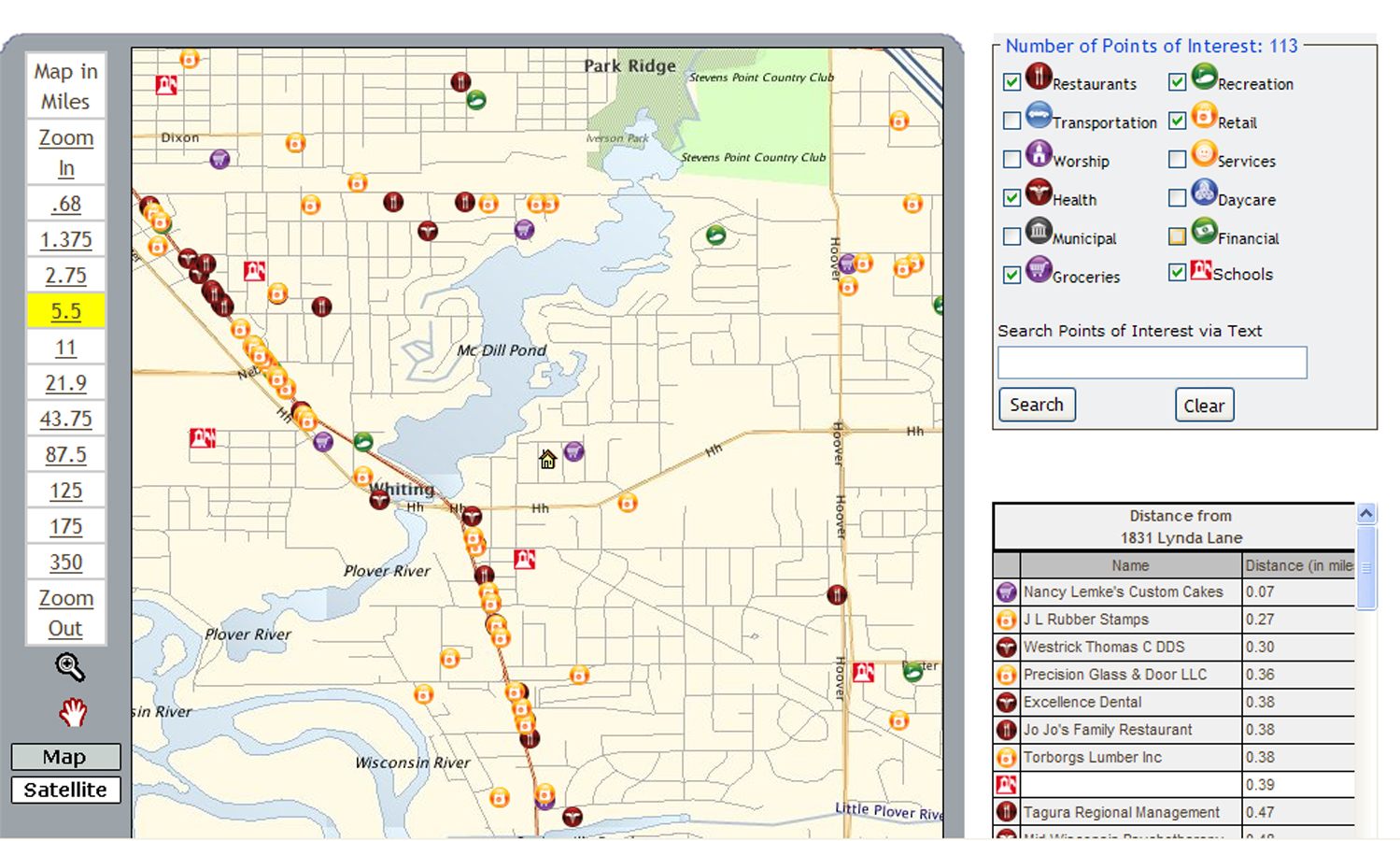Click the distance list scroll up arrow
The width and height of the screenshot is (1400, 841).
(x=1365, y=514)
